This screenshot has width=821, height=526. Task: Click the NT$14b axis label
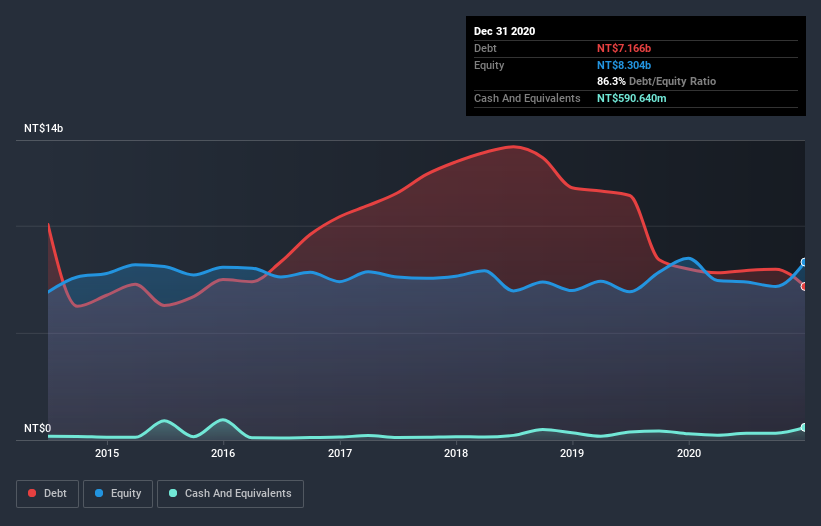(43, 128)
